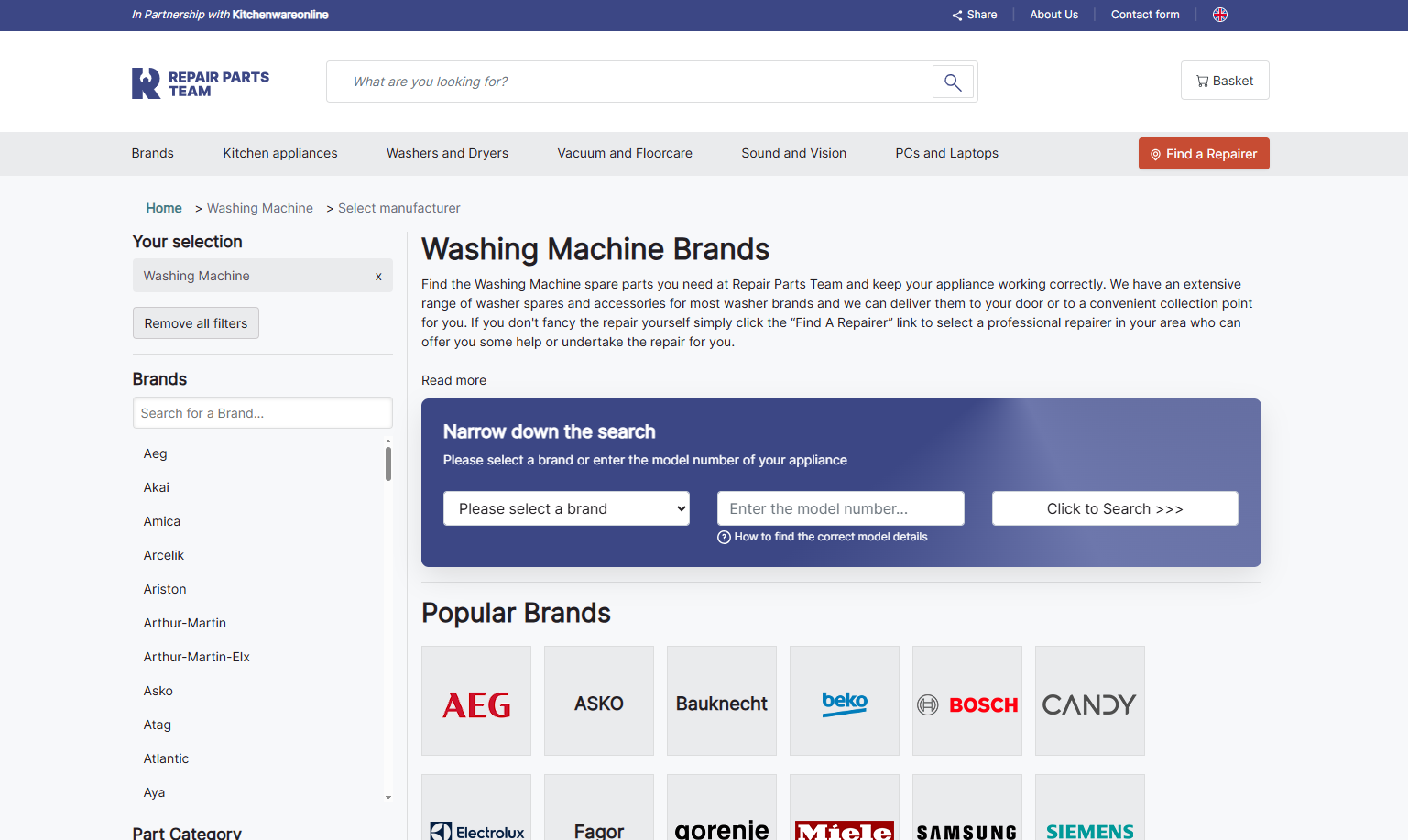Open the Brands menu

coord(153,153)
